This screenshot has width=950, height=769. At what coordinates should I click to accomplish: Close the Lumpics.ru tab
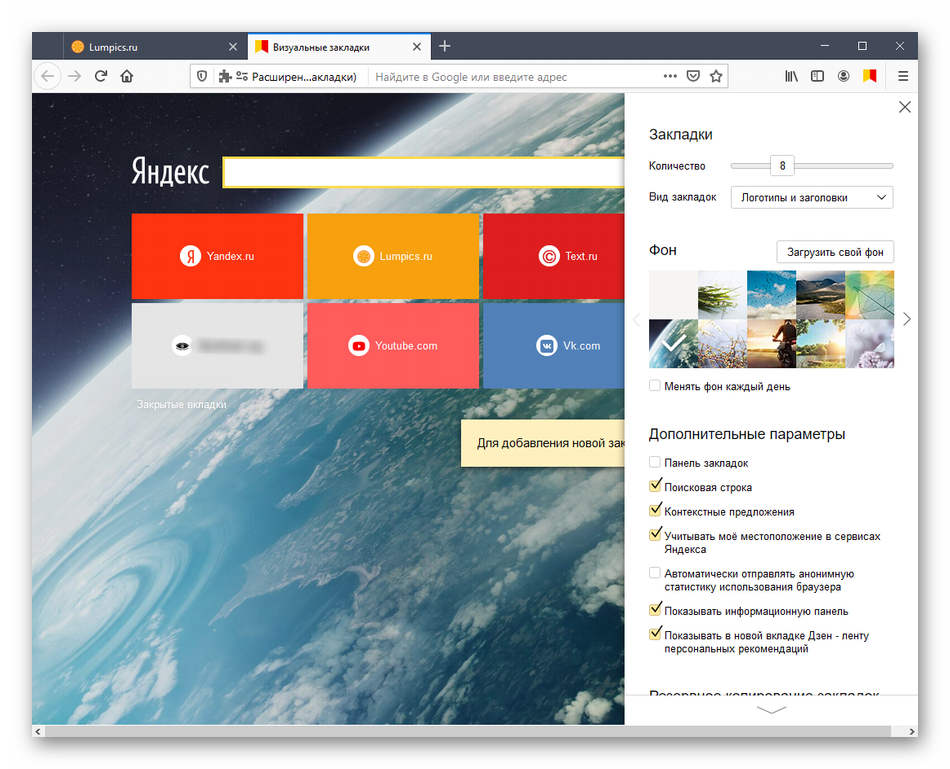tap(233, 47)
